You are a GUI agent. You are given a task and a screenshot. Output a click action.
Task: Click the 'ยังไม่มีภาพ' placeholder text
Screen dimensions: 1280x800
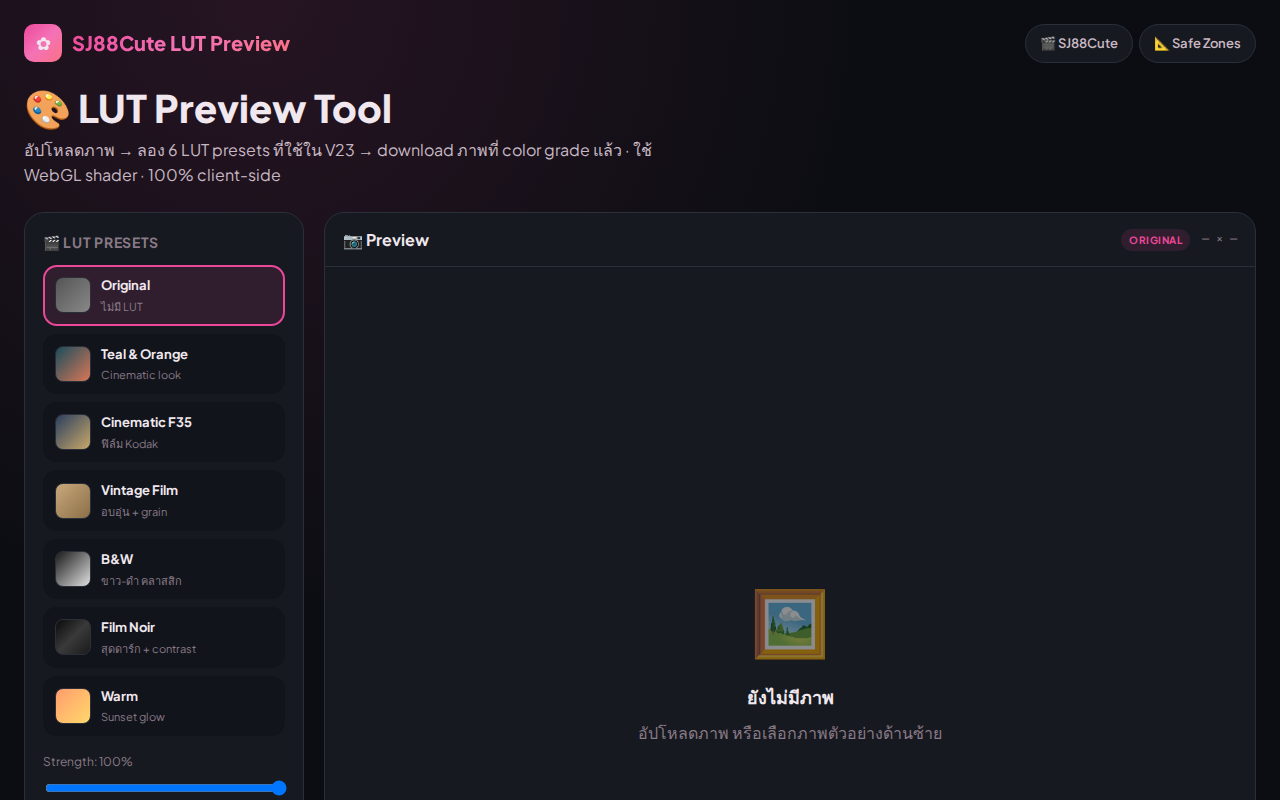click(x=790, y=698)
